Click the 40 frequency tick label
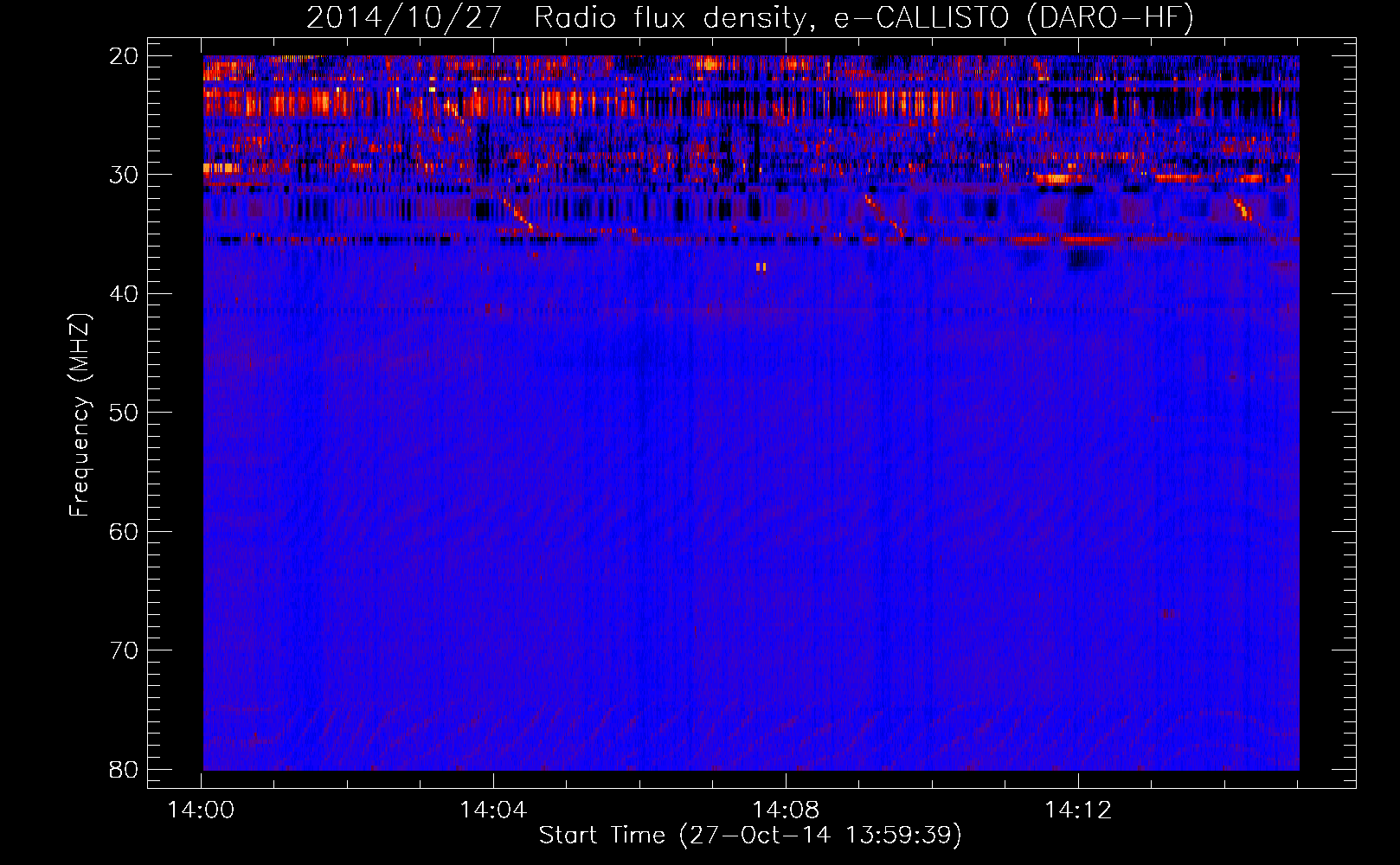Image resolution: width=1400 pixels, height=865 pixels. coord(124,294)
